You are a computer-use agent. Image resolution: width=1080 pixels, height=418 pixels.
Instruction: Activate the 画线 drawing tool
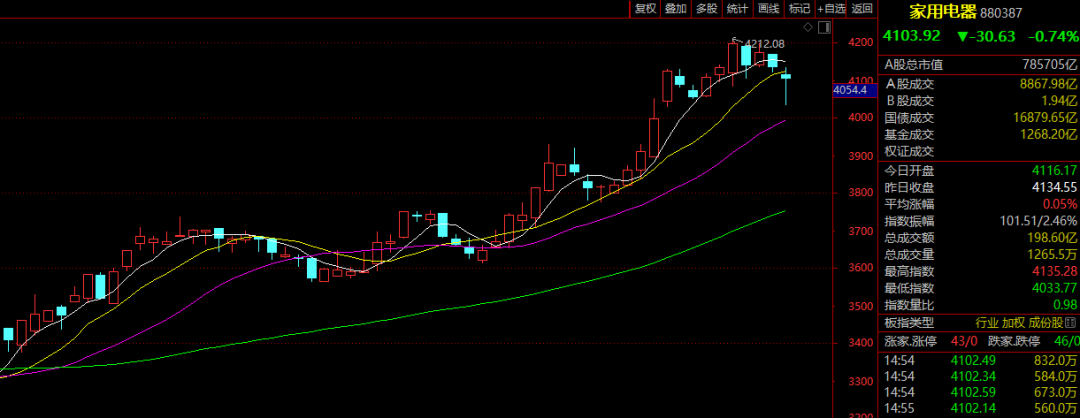768,8
